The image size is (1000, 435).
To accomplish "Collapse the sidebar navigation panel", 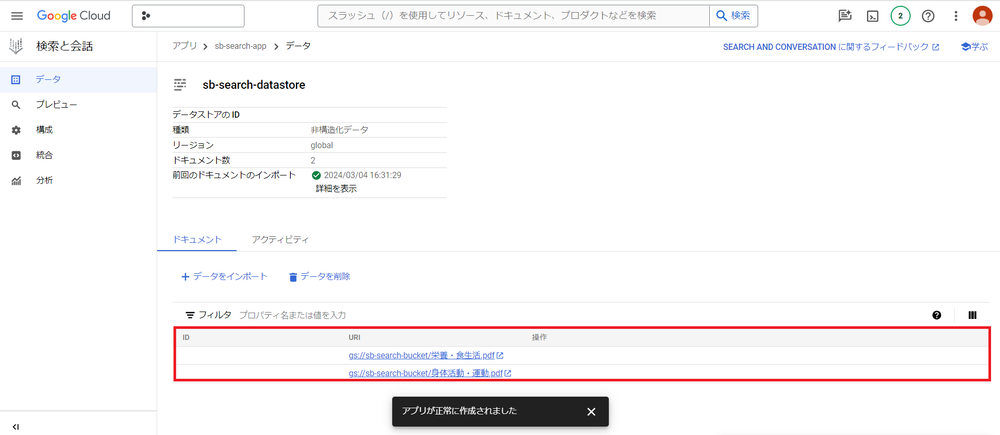I will pyautogui.click(x=16, y=427).
